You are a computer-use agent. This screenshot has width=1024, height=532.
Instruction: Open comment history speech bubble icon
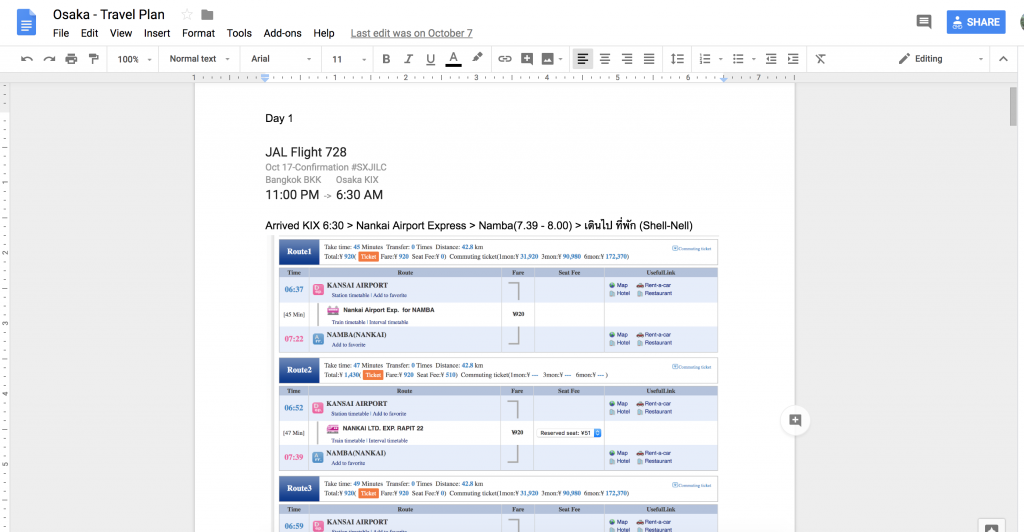(x=923, y=22)
